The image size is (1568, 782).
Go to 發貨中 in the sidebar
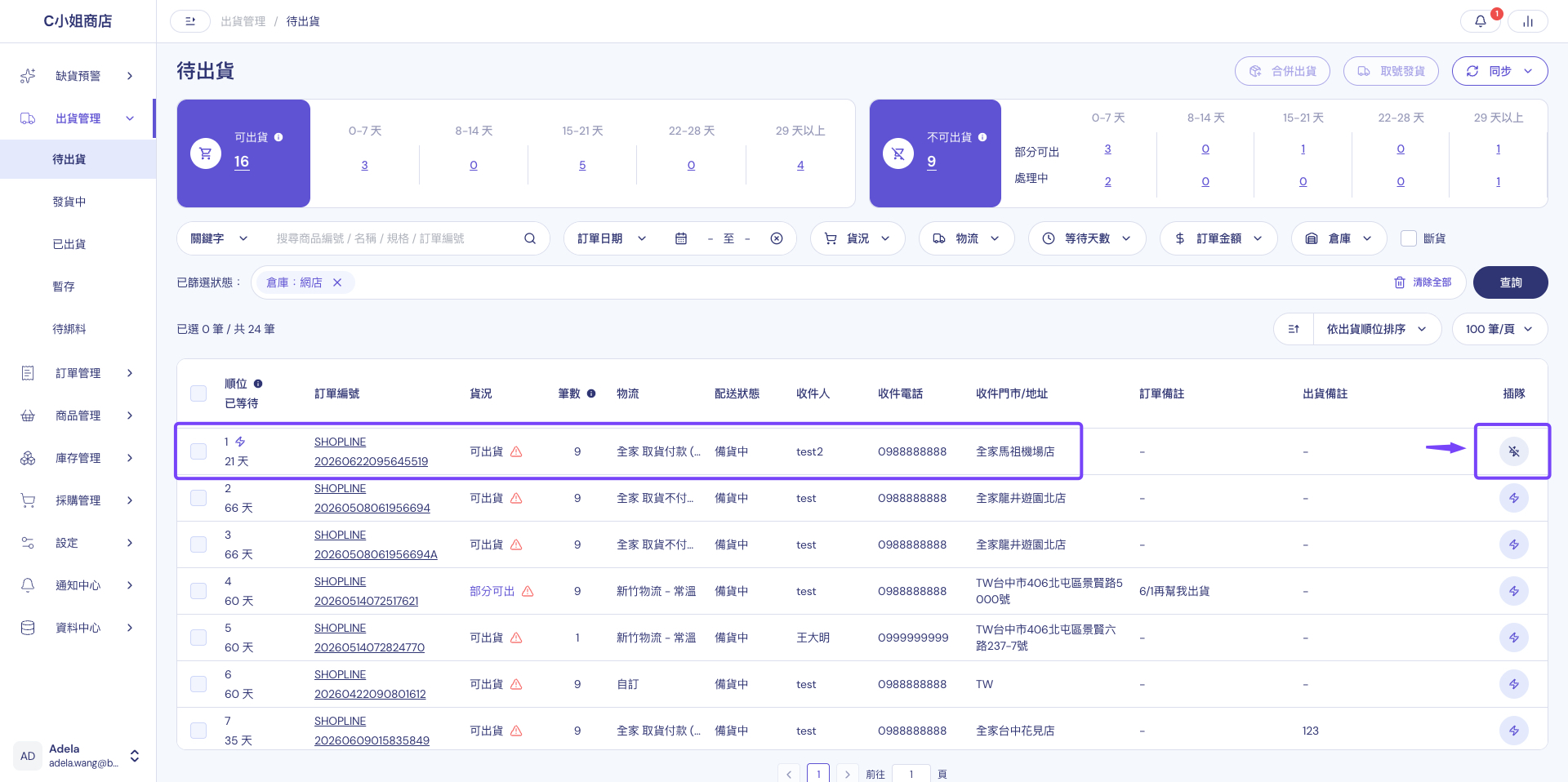point(69,202)
